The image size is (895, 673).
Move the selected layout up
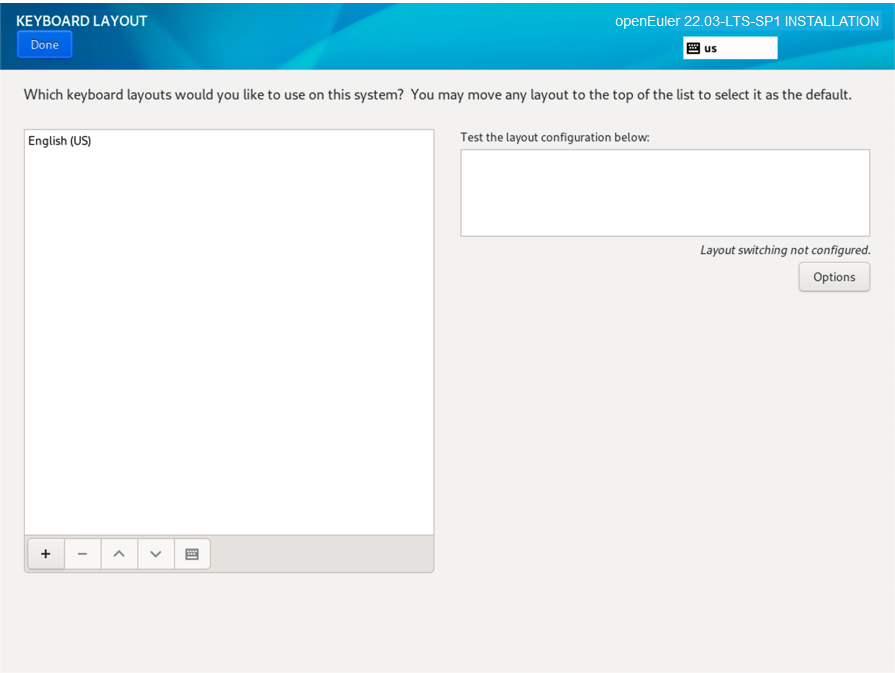(x=119, y=554)
